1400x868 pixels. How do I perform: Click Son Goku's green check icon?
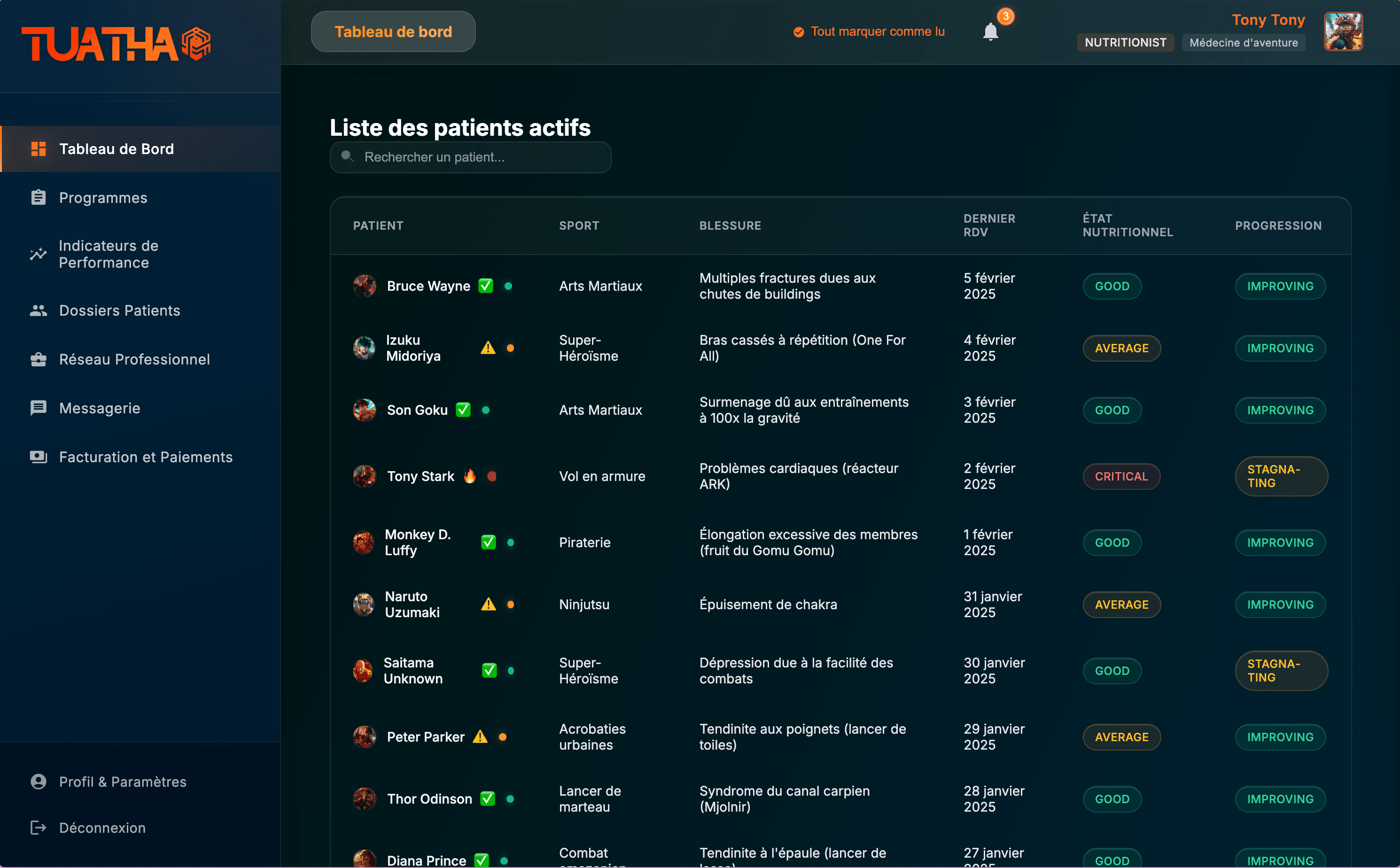pos(463,410)
